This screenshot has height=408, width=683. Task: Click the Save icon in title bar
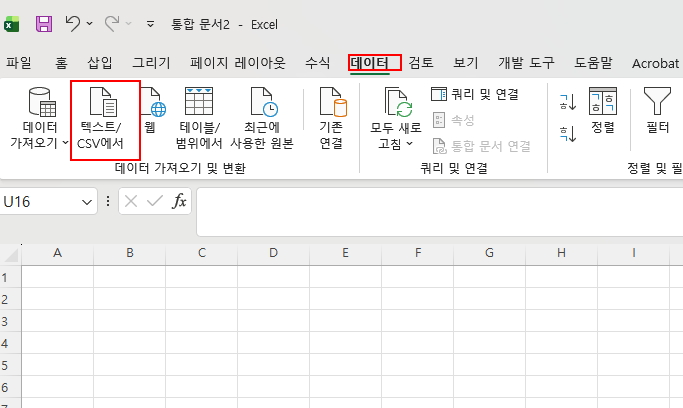(x=44, y=22)
